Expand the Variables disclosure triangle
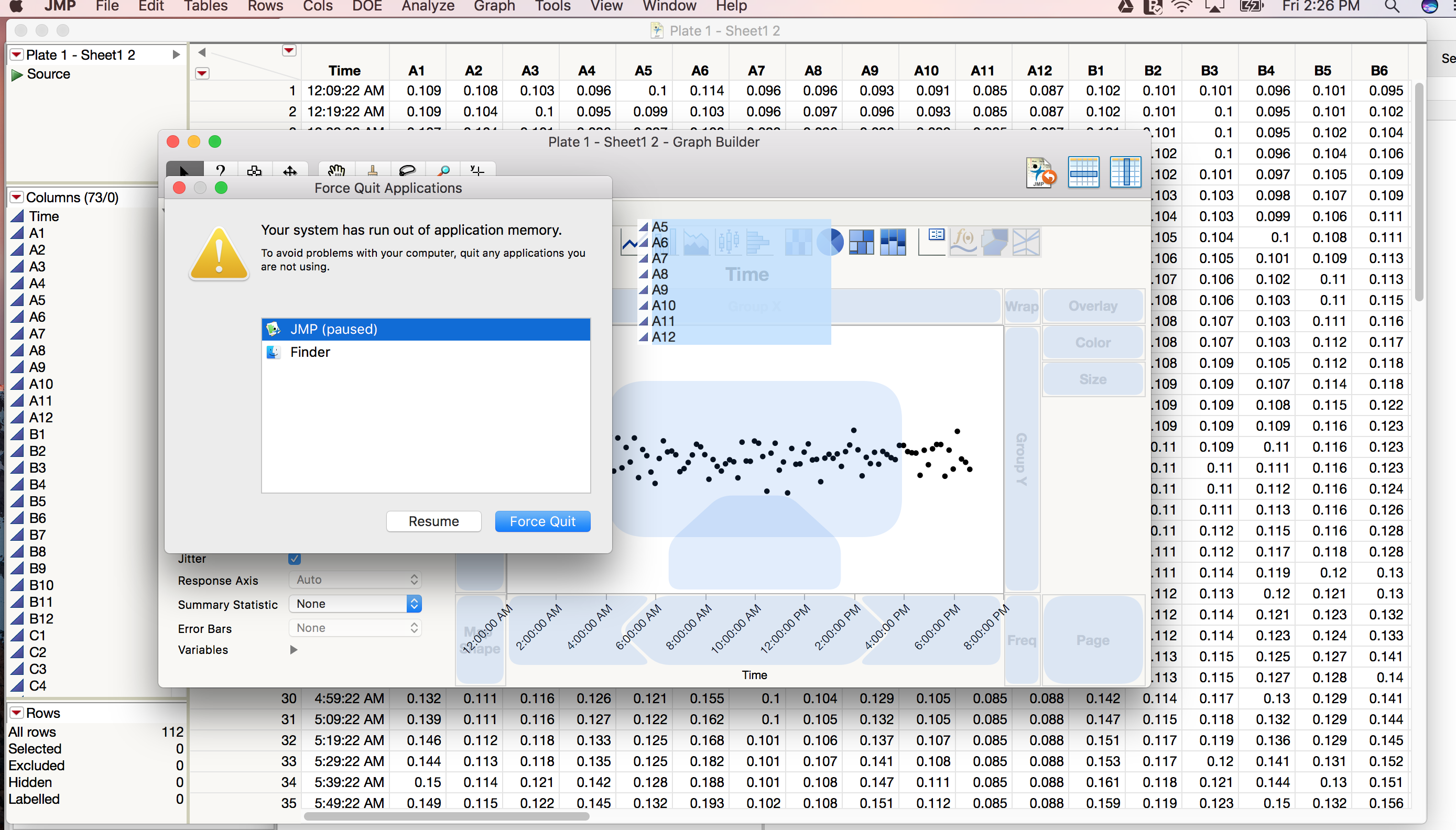1456x830 pixels. pos(294,650)
